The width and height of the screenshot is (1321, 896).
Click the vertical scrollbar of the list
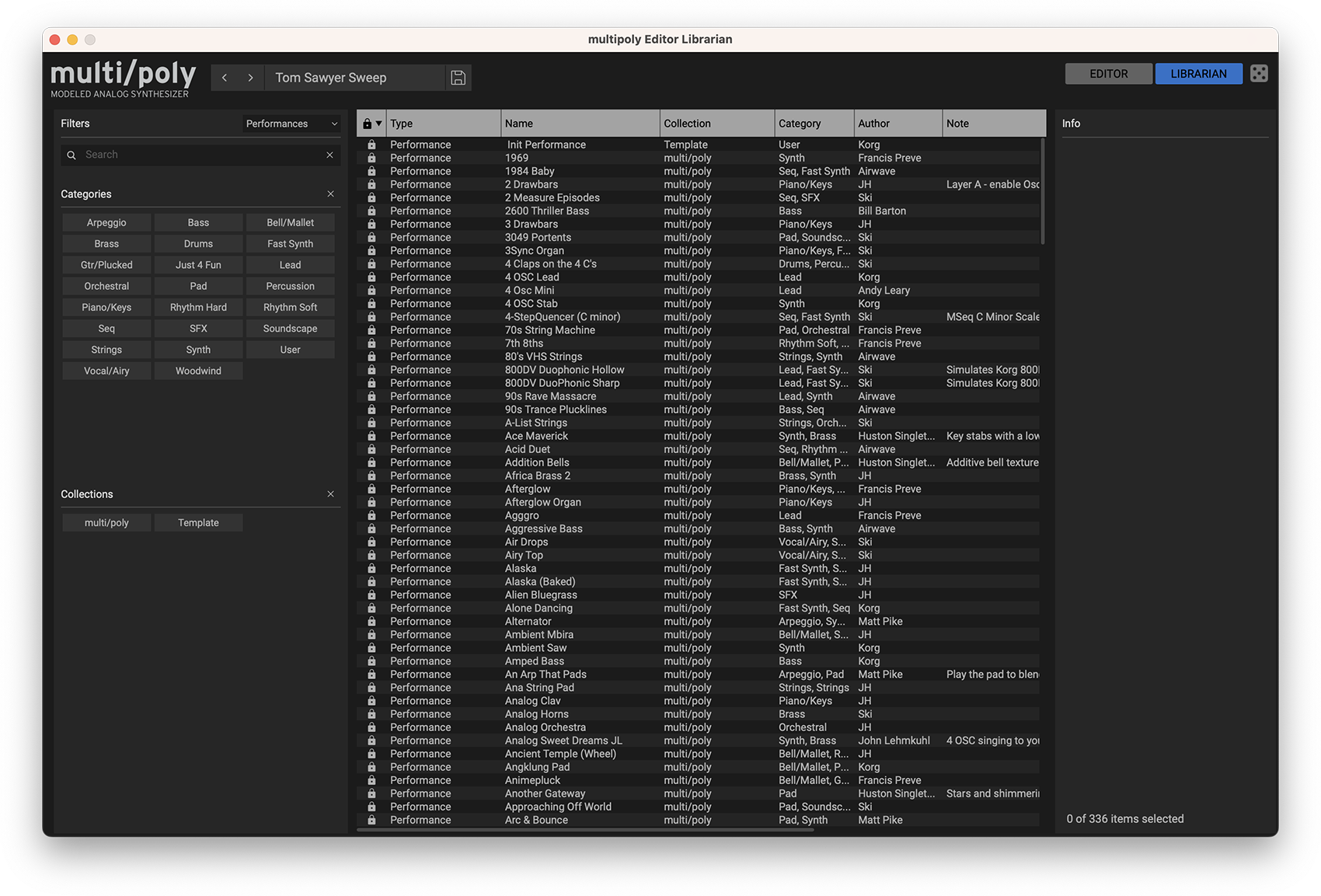1043,191
